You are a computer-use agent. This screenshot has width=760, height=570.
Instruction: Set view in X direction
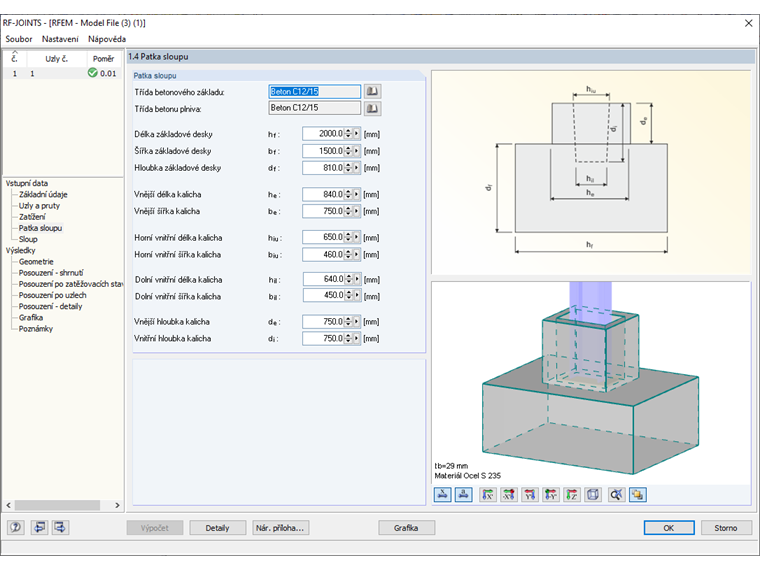click(x=488, y=495)
